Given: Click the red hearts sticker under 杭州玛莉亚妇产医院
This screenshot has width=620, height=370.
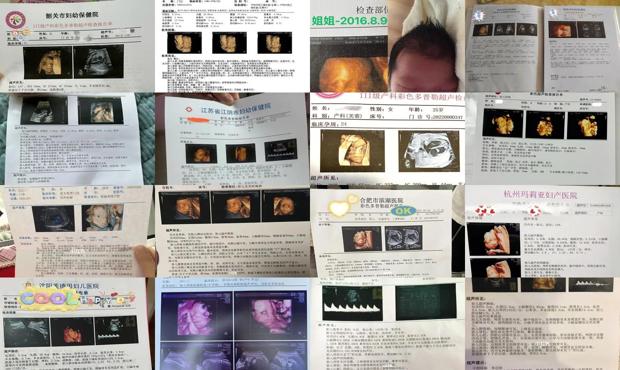Looking at the screenshot, I should [485, 210].
